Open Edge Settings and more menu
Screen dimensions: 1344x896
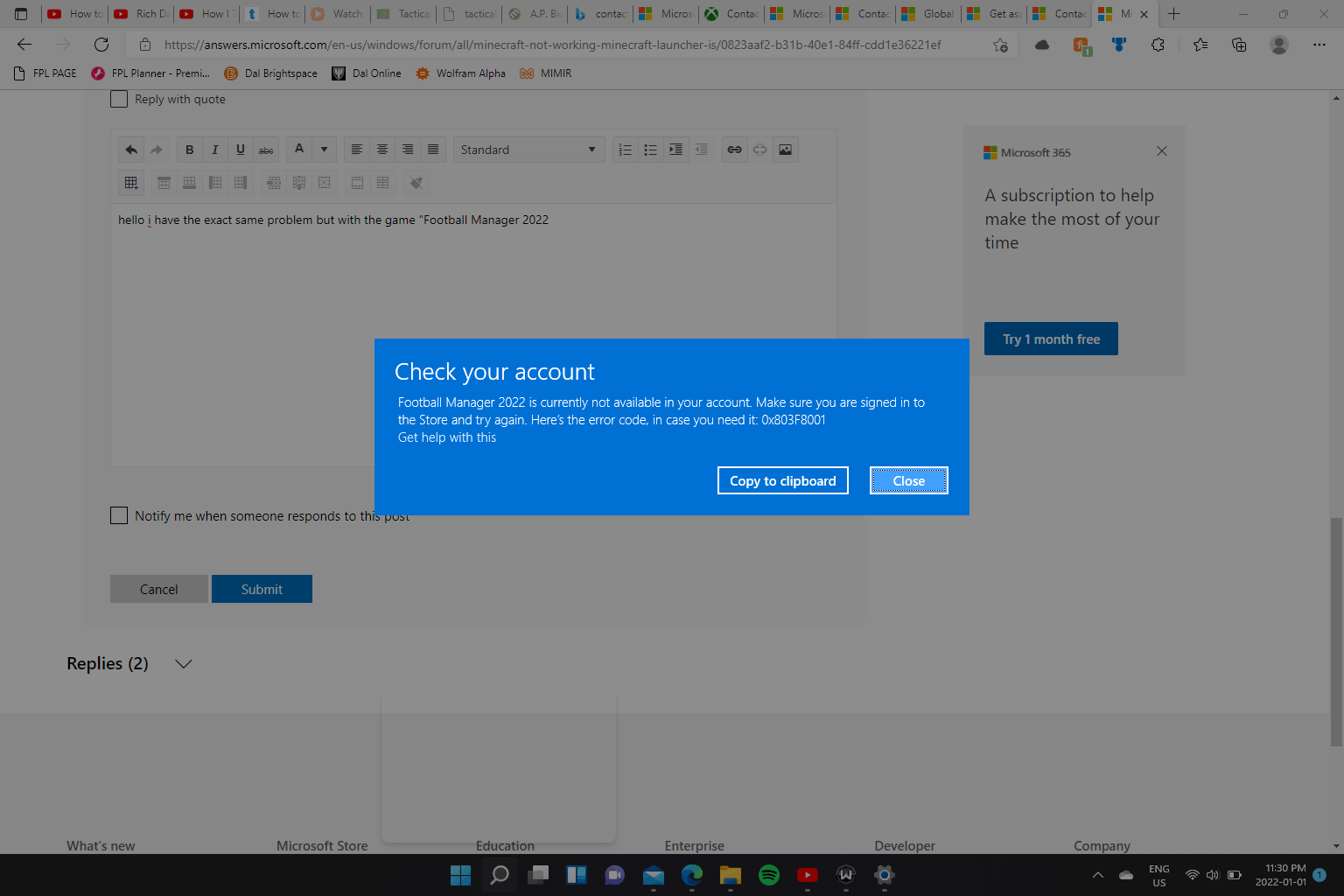click(1319, 45)
